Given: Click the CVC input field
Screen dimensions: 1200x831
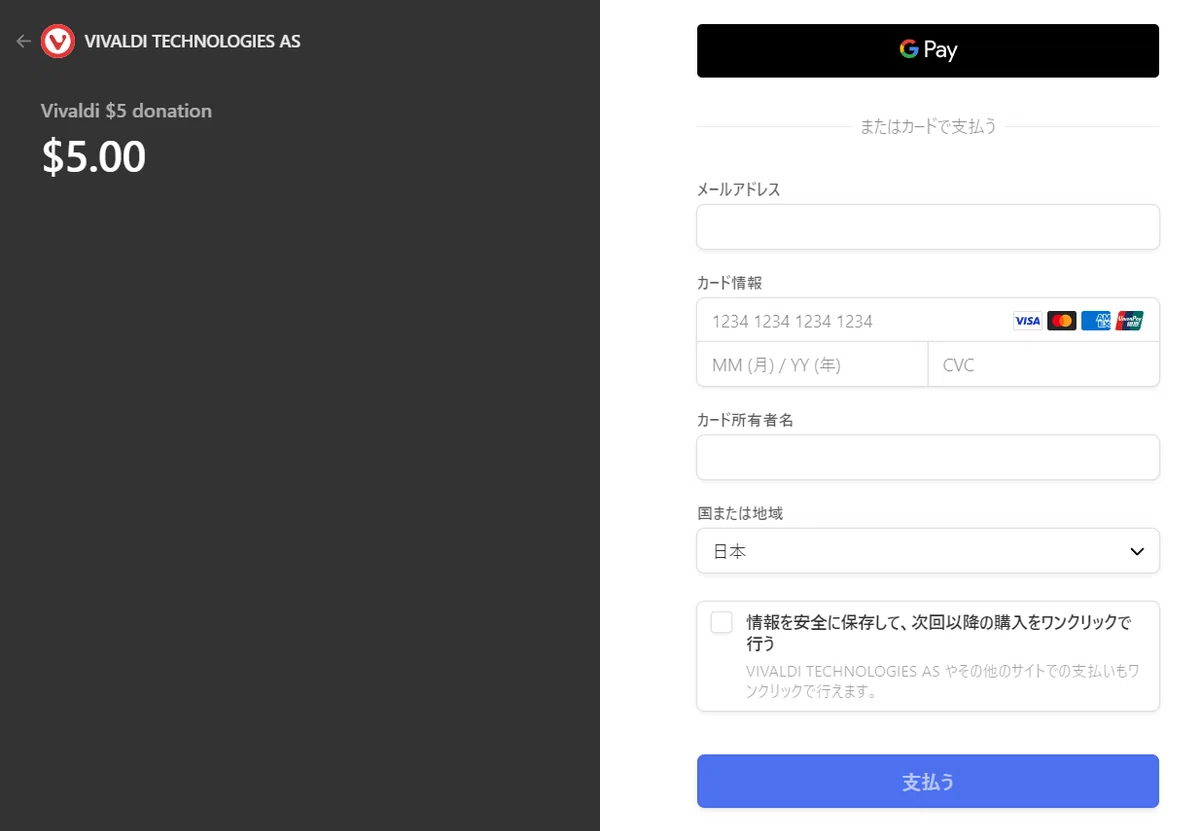Looking at the screenshot, I should [1044, 364].
